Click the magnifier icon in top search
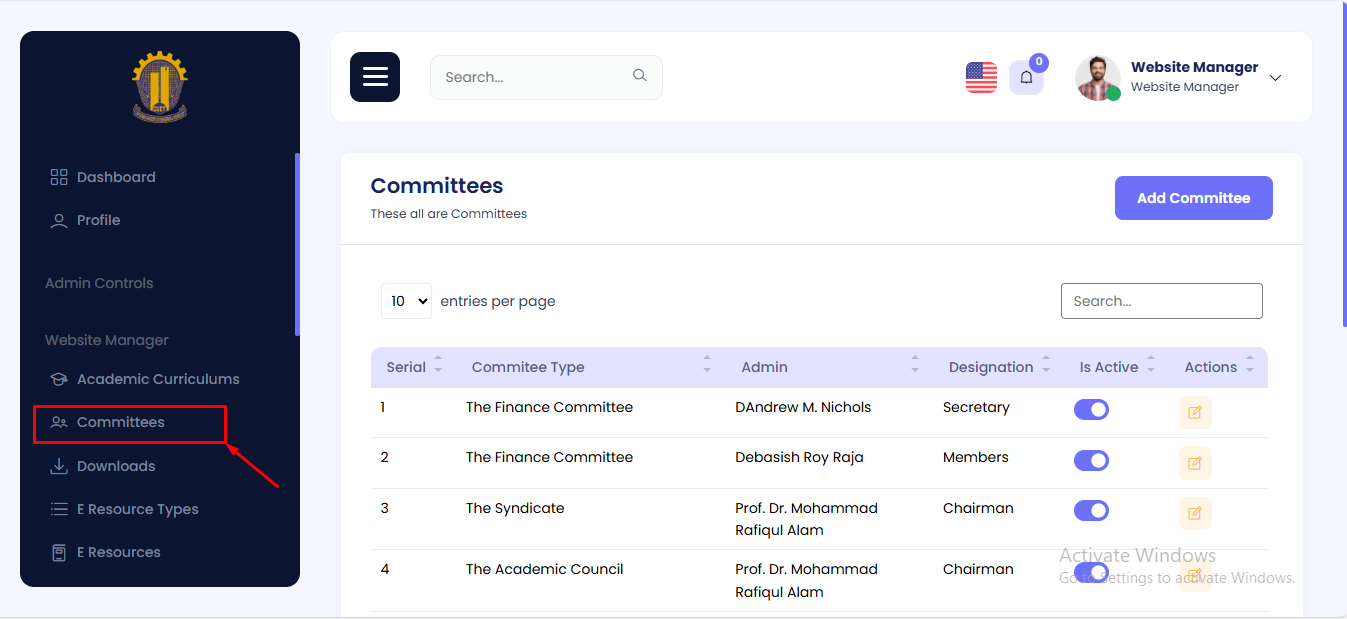1347x619 pixels. coord(640,76)
